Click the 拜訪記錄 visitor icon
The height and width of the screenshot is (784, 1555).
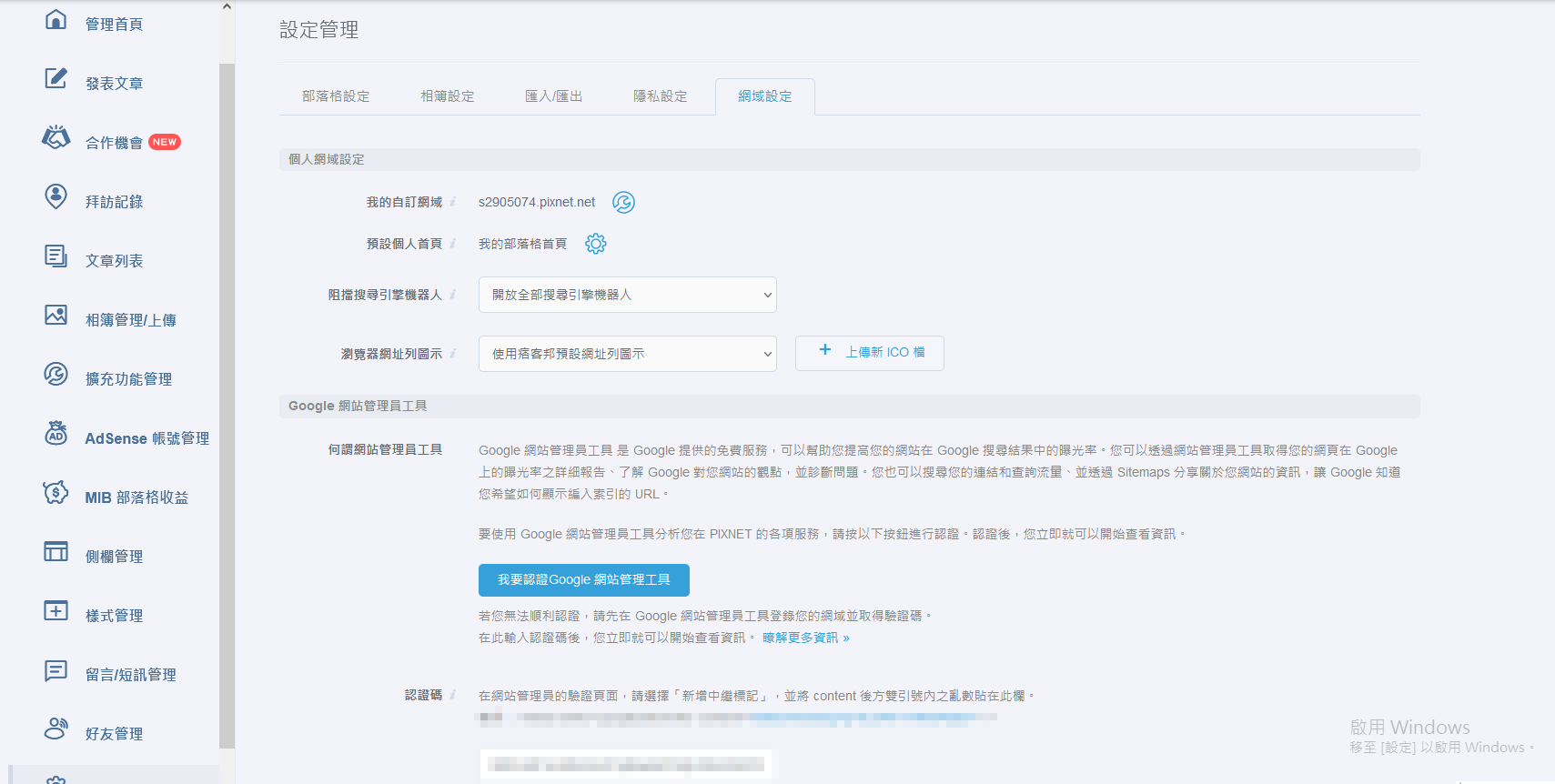[56, 196]
